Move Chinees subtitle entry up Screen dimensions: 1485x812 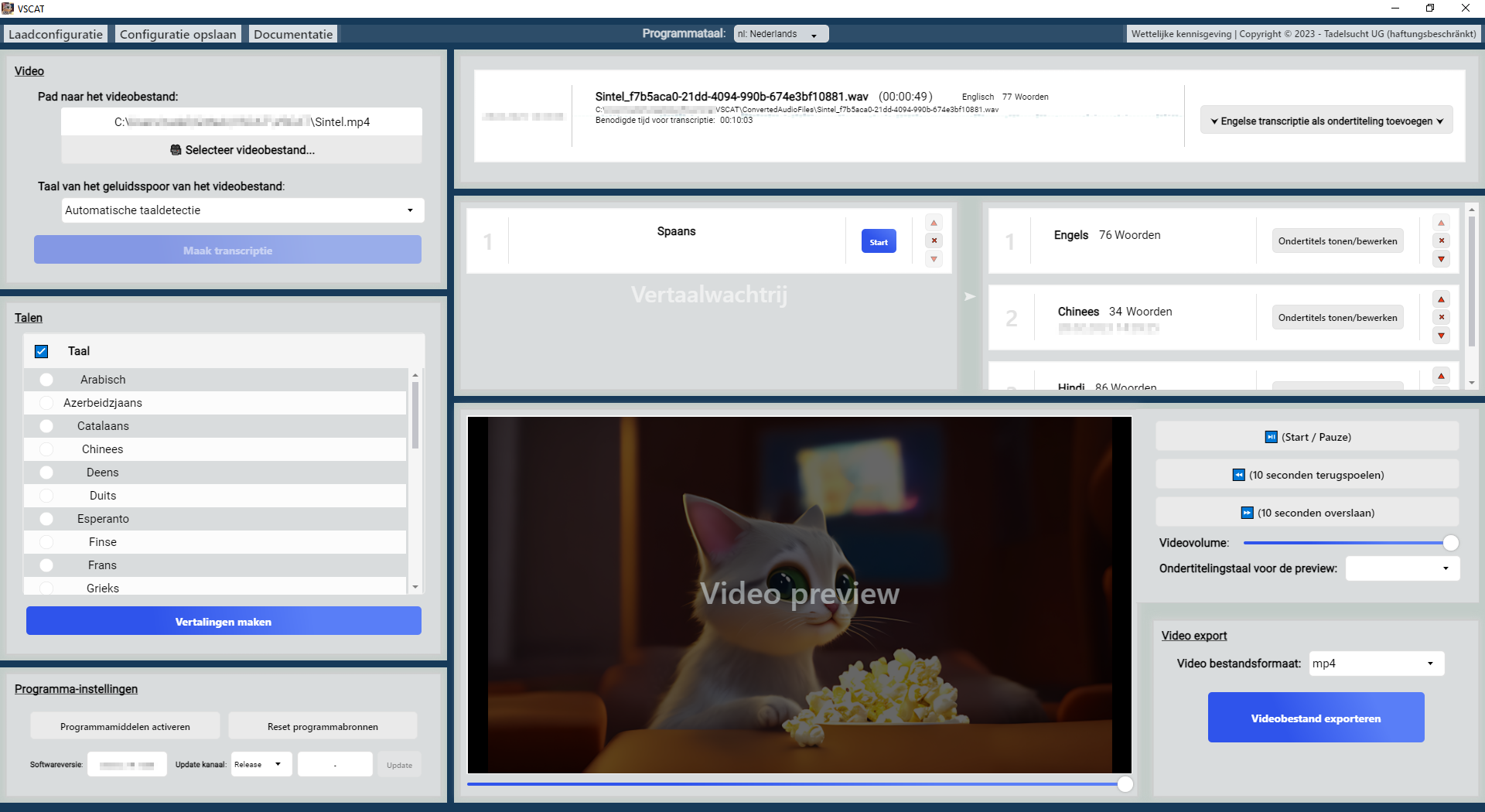[x=1441, y=299]
